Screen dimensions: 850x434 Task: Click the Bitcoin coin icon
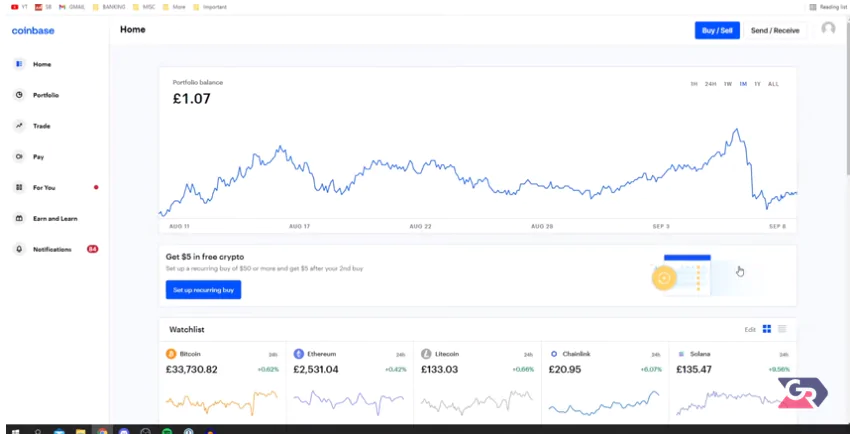(171, 354)
